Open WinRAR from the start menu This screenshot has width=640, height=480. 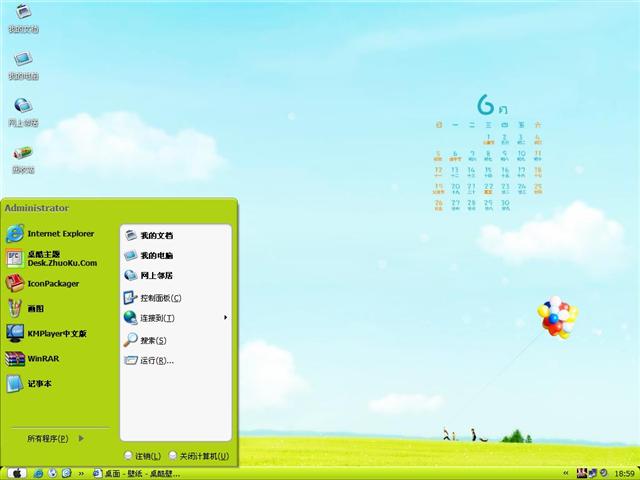32,358
